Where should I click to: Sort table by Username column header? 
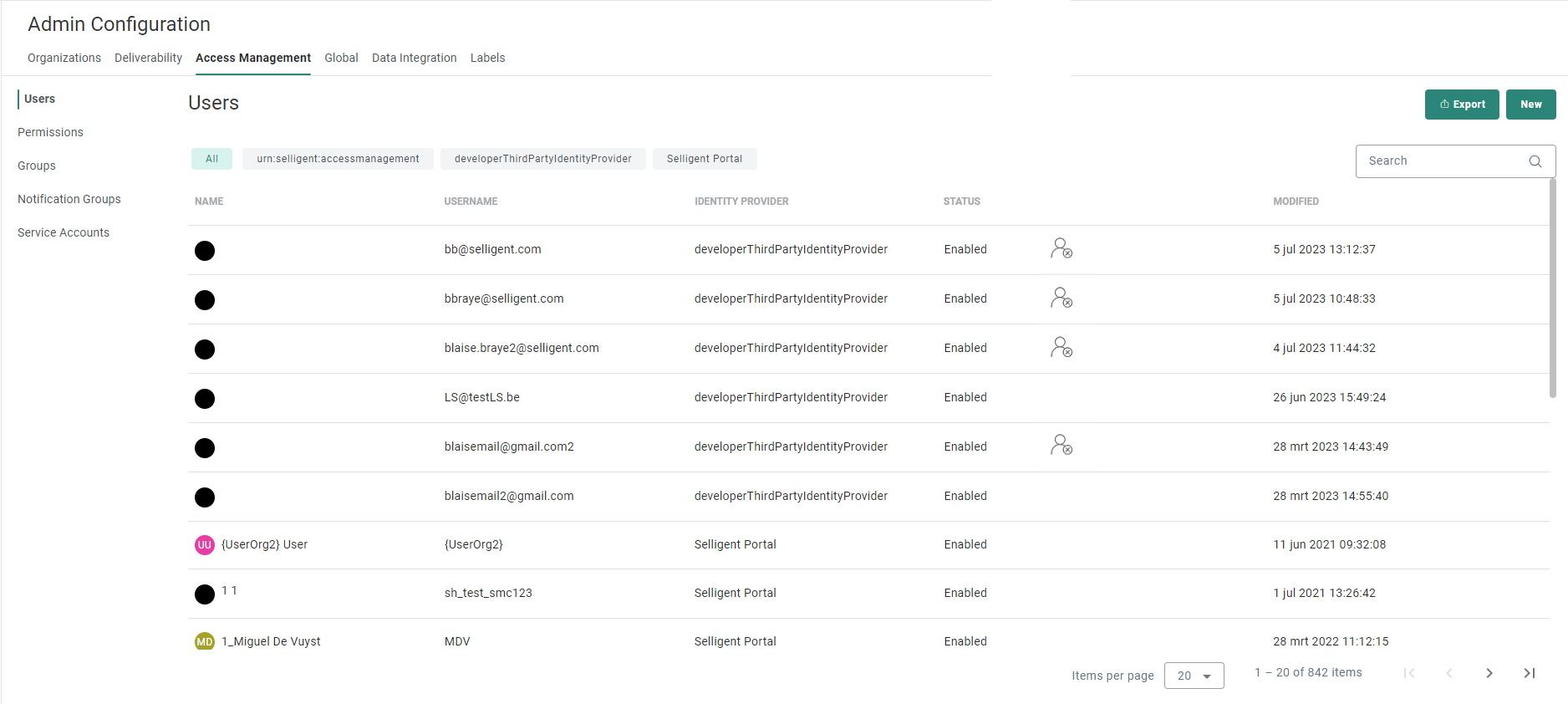pos(471,202)
